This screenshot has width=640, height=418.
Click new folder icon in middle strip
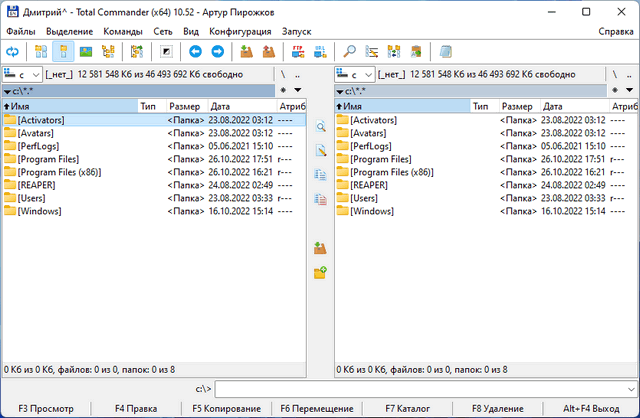(320, 272)
